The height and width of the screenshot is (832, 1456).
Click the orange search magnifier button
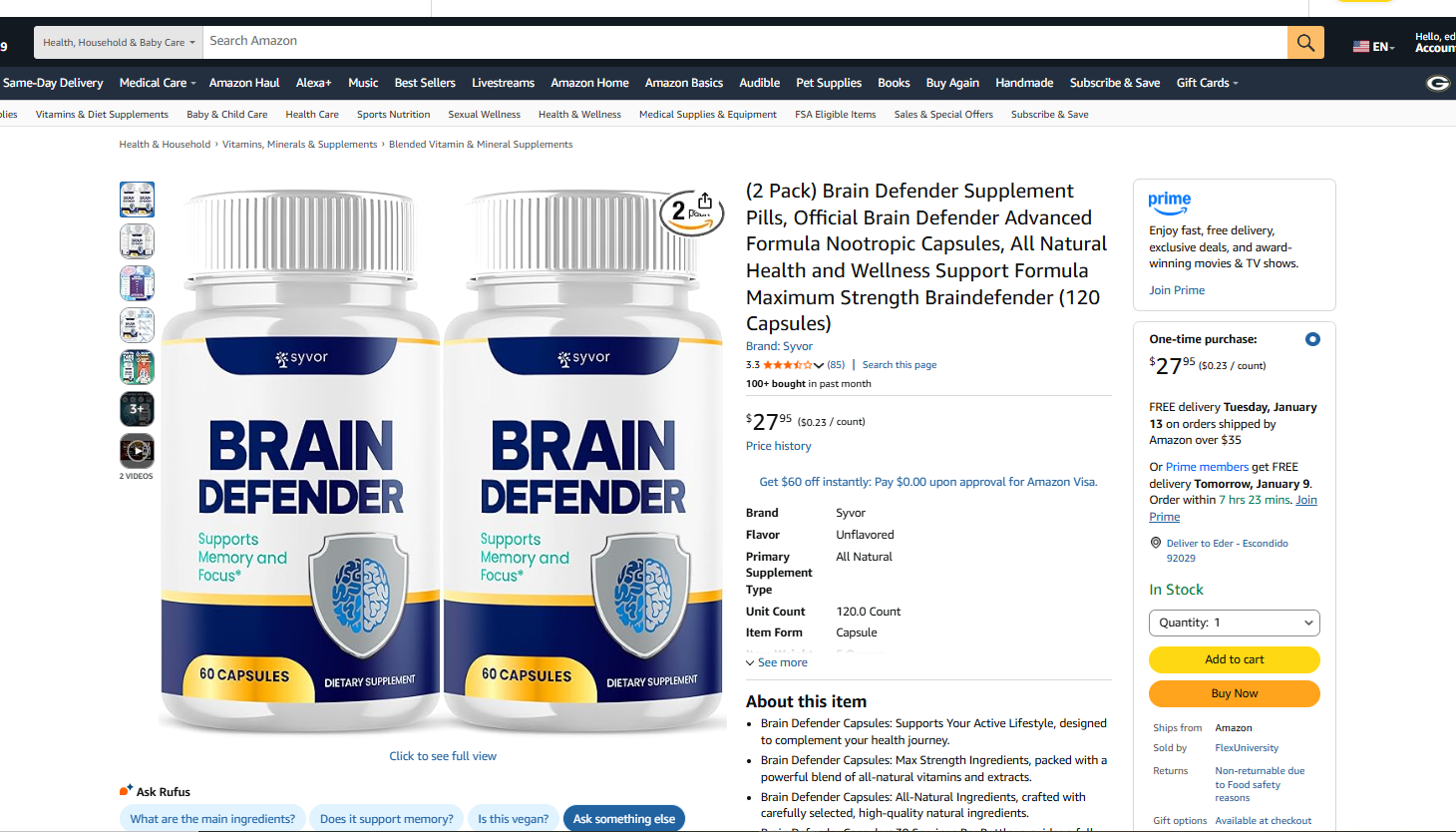tap(1305, 42)
